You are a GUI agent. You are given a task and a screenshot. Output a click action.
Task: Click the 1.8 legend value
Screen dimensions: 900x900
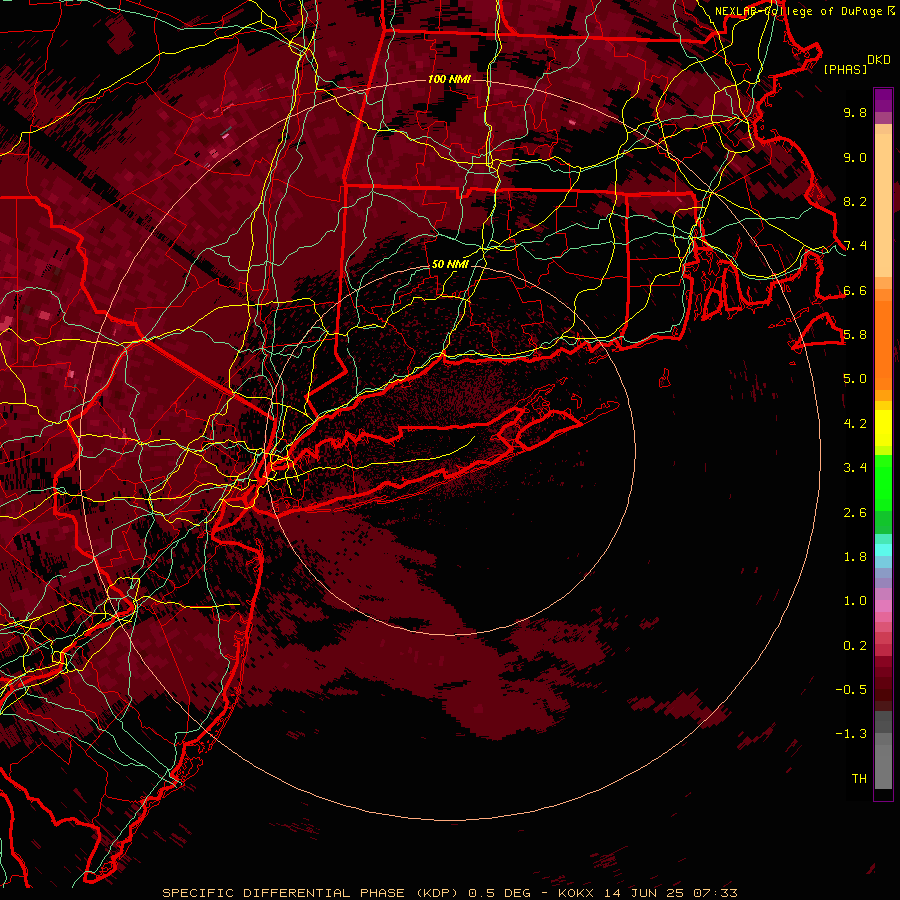[855, 557]
